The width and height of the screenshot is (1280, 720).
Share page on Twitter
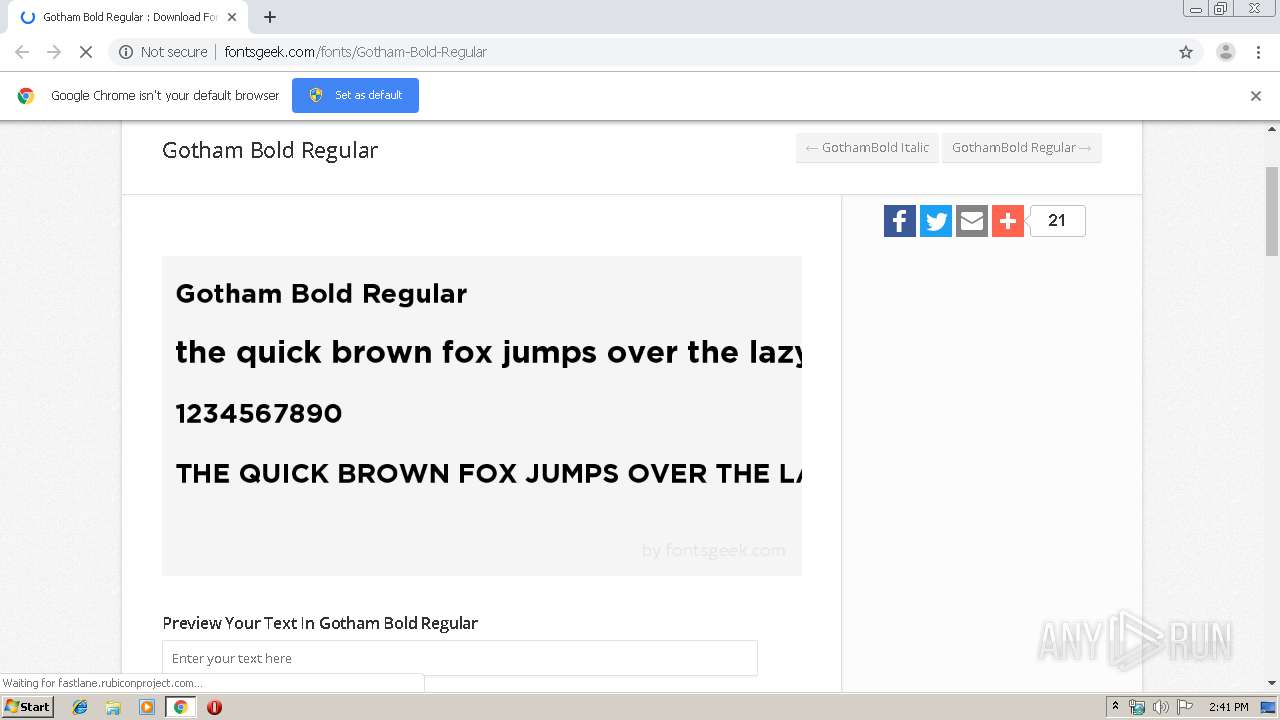[x=936, y=221]
